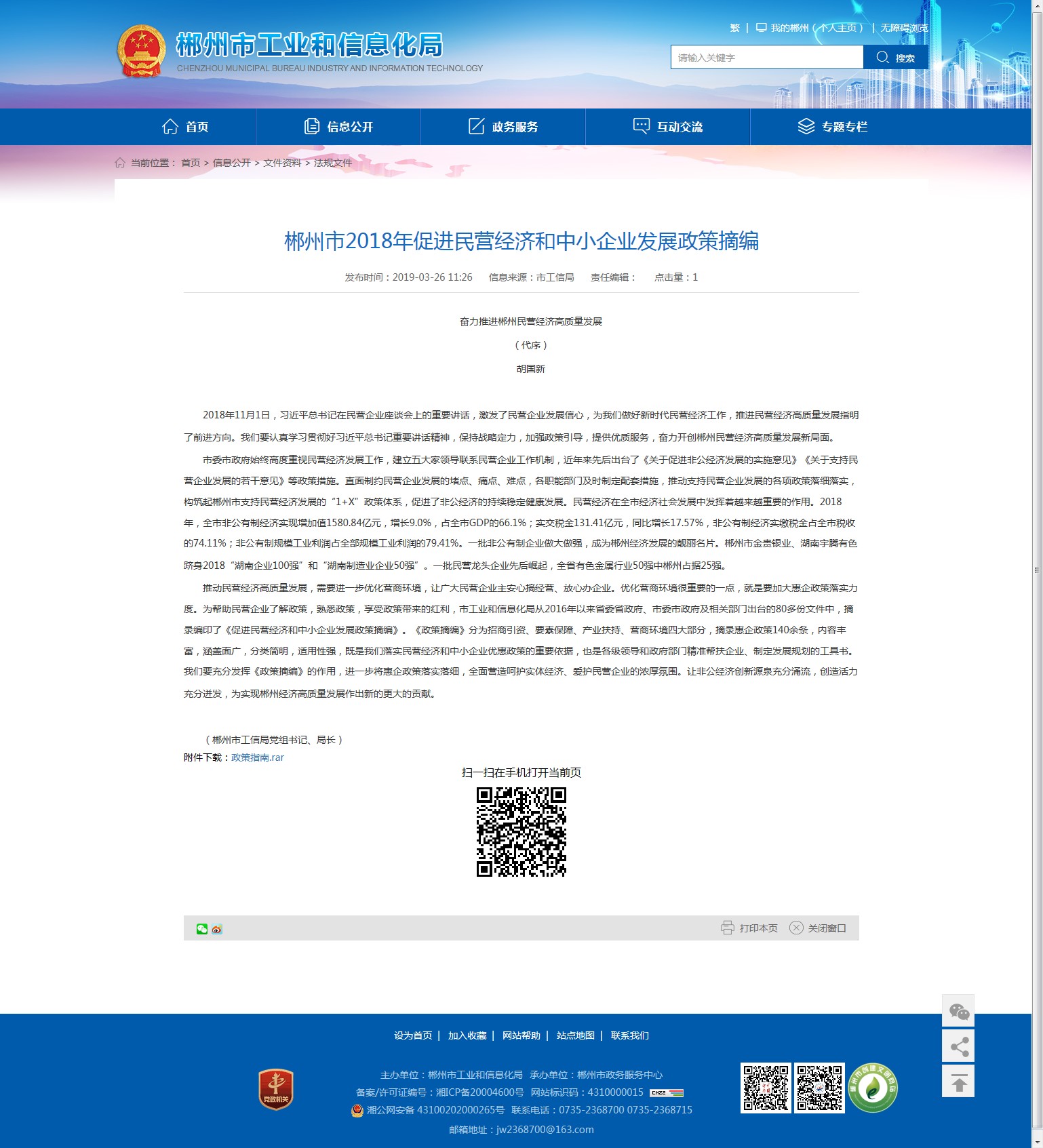This screenshot has width=1043, height=1148.
Task: Open 我的郴州 personal homepage link
Action: 816,28
